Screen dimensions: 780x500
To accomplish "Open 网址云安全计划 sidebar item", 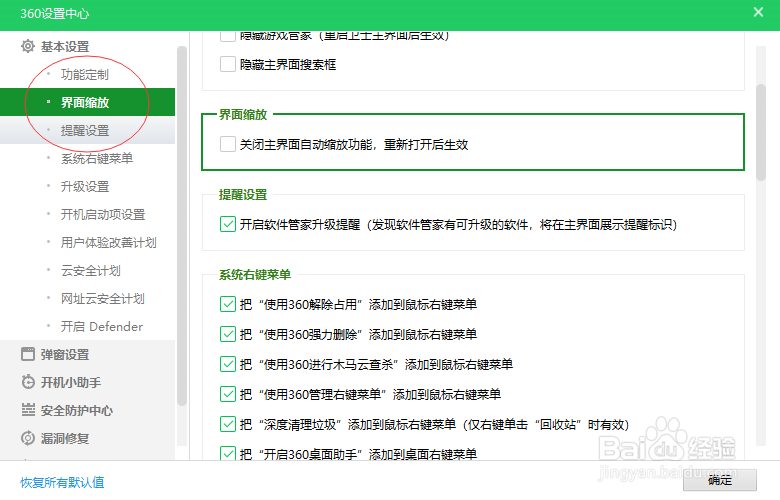I will (x=102, y=299).
